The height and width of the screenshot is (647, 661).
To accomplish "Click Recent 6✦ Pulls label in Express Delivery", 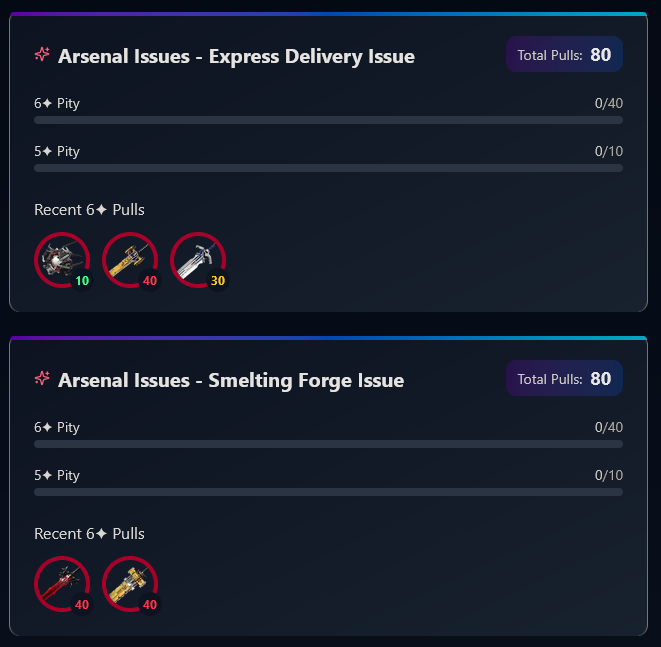I will coord(89,210).
